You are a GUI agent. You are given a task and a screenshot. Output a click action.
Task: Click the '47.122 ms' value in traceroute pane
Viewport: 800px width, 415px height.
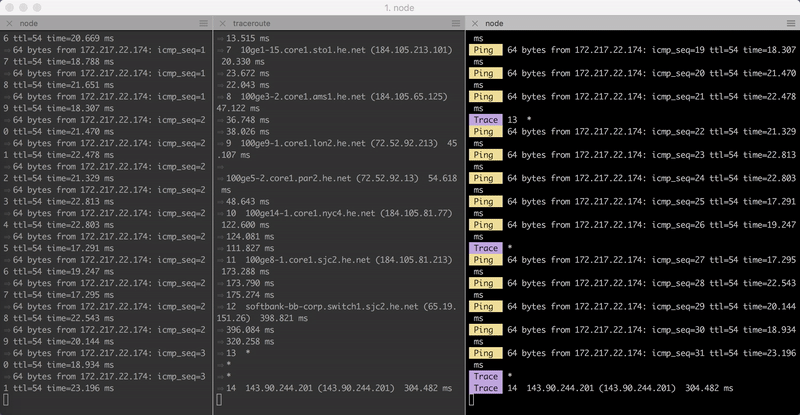pos(238,108)
